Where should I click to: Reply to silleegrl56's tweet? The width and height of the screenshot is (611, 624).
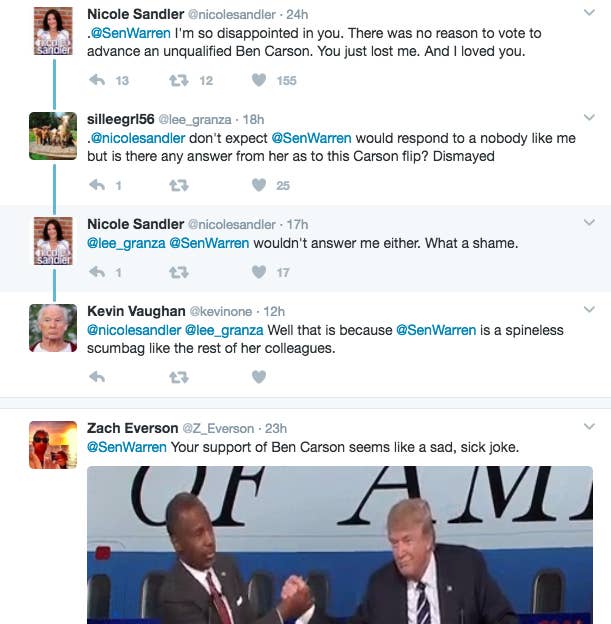pos(97,185)
